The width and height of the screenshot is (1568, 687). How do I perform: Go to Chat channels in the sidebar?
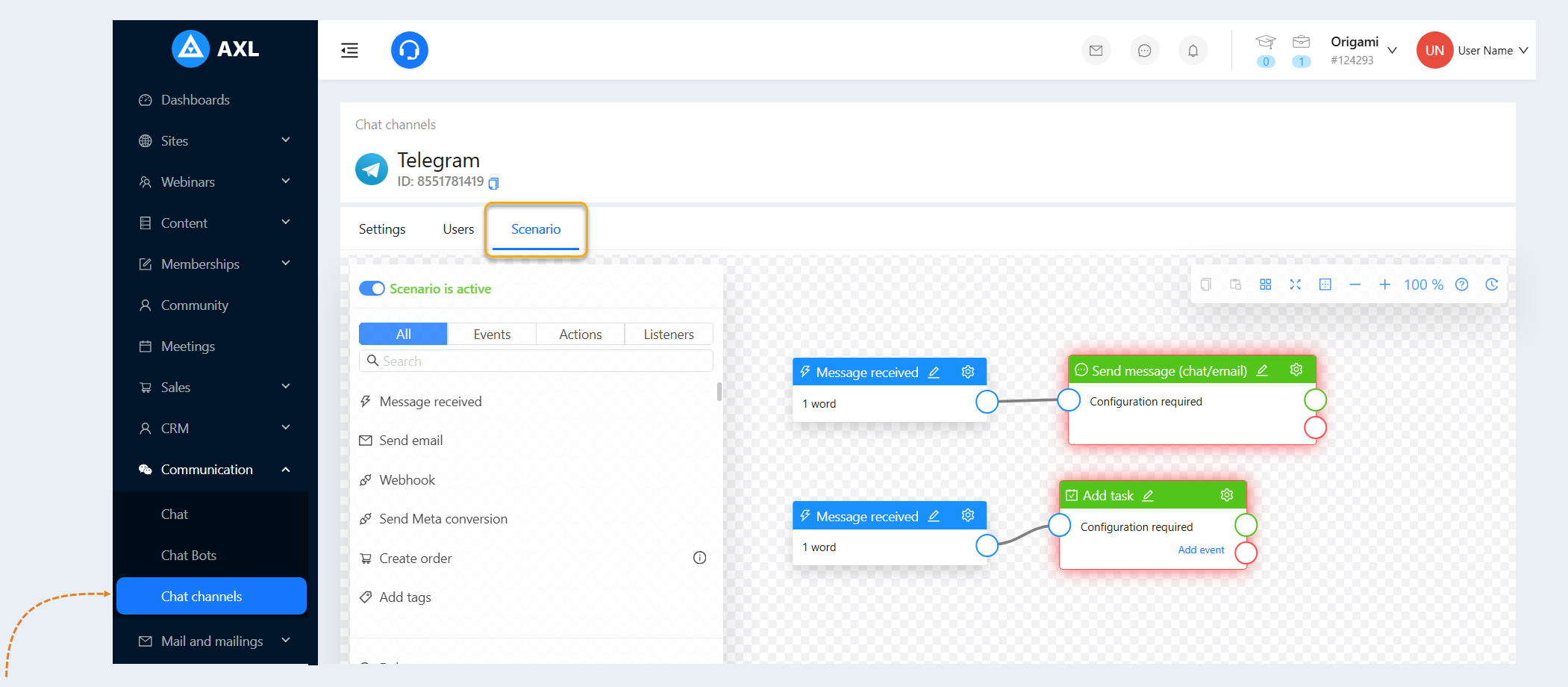point(212,596)
